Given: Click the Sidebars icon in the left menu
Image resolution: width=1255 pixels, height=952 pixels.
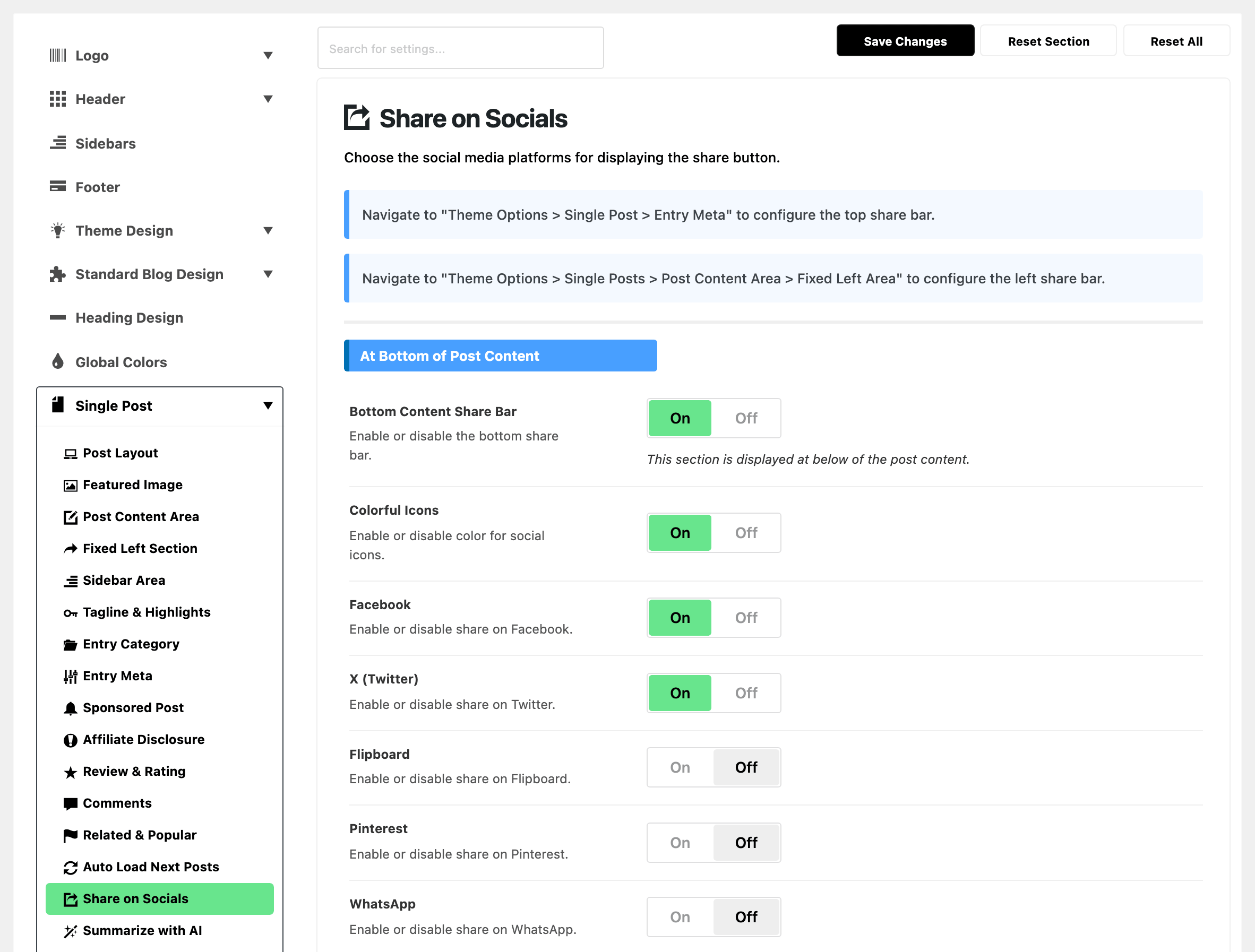Looking at the screenshot, I should point(58,143).
